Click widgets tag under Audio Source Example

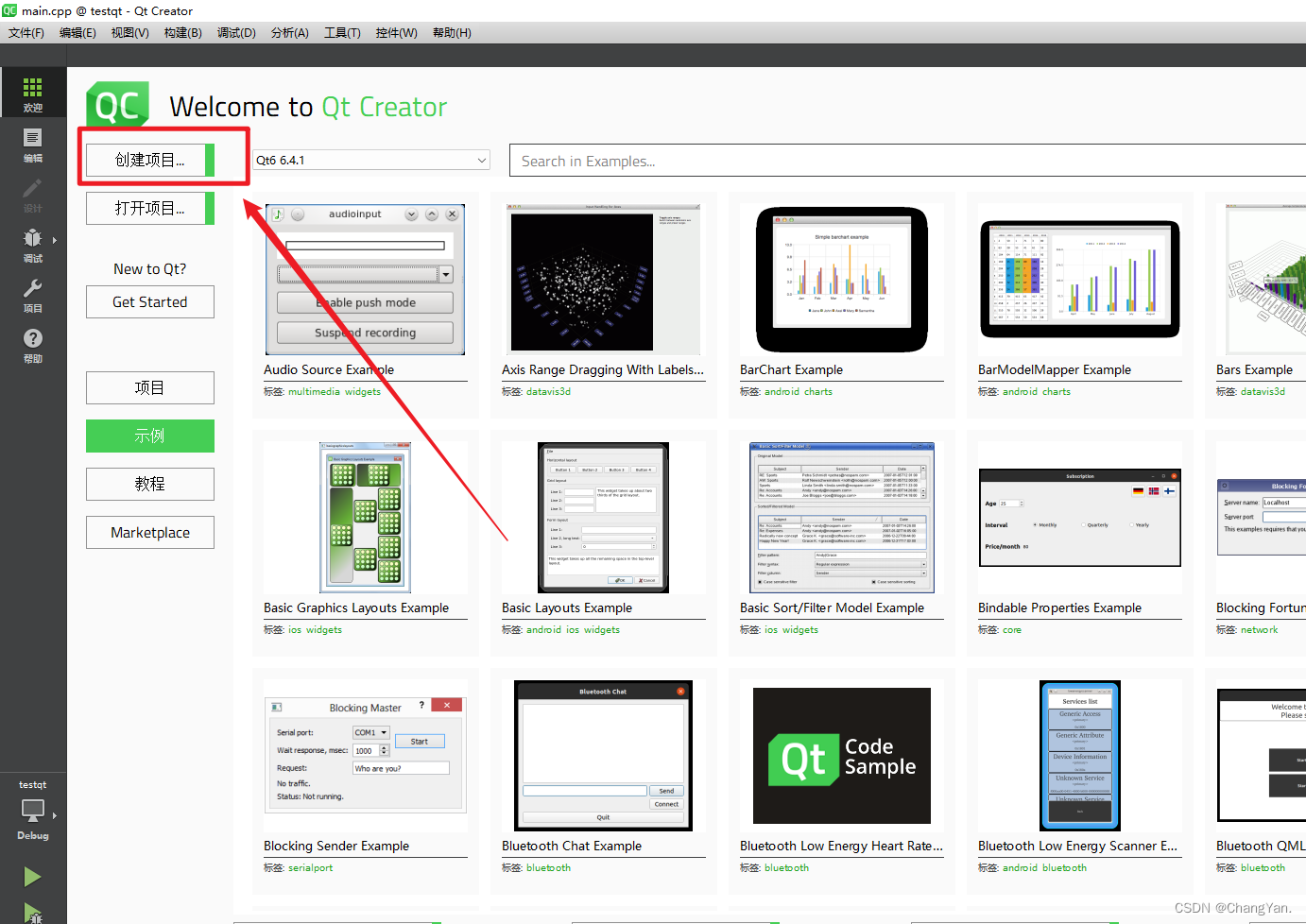(363, 391)
